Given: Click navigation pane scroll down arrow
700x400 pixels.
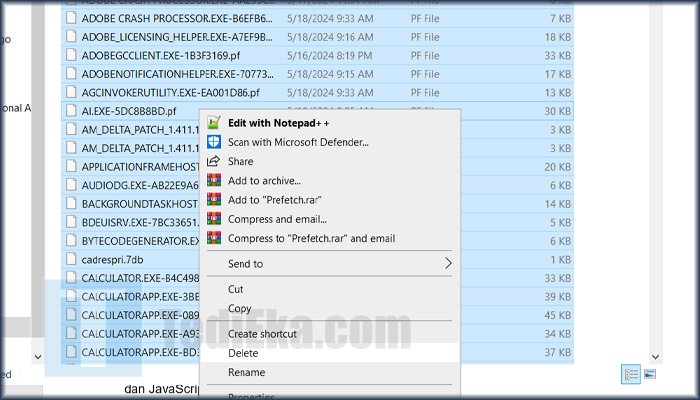Looking at the screenshot, I should (38, 357).
